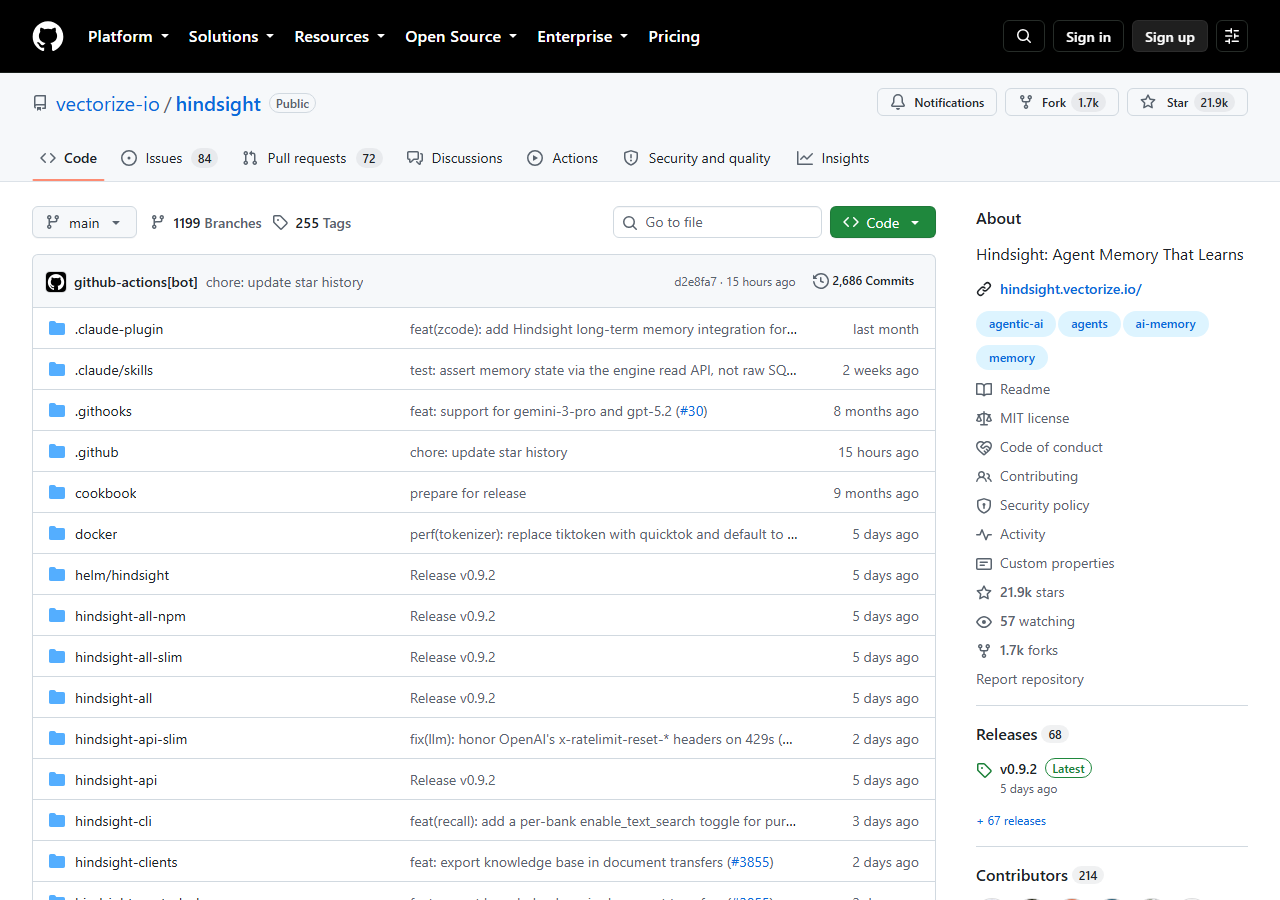The width and height of the screenshot is (1280, 900).
Task: Open the Pricing page
Action: click(674, 36)
